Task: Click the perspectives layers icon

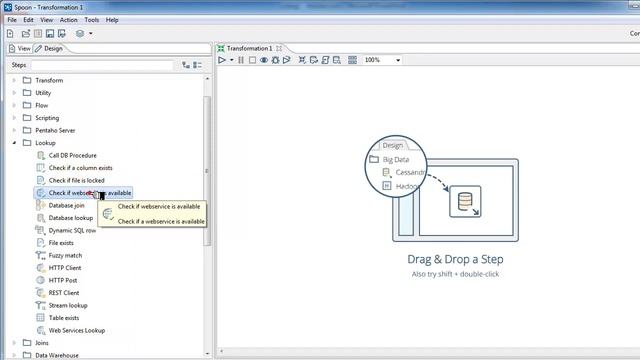Action: (80, 33)
